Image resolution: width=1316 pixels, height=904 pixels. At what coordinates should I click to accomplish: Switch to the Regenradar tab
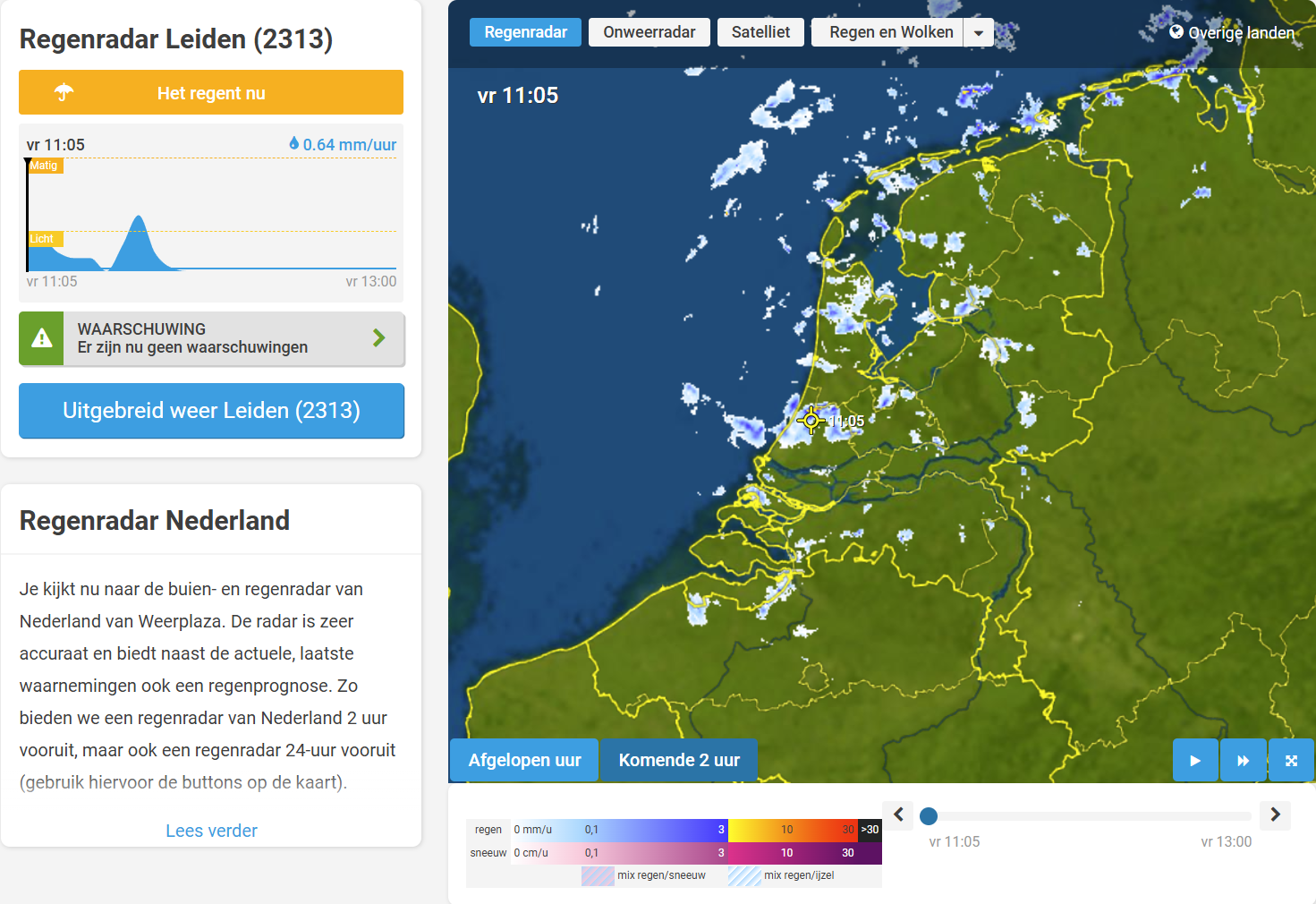pos(525,32)
